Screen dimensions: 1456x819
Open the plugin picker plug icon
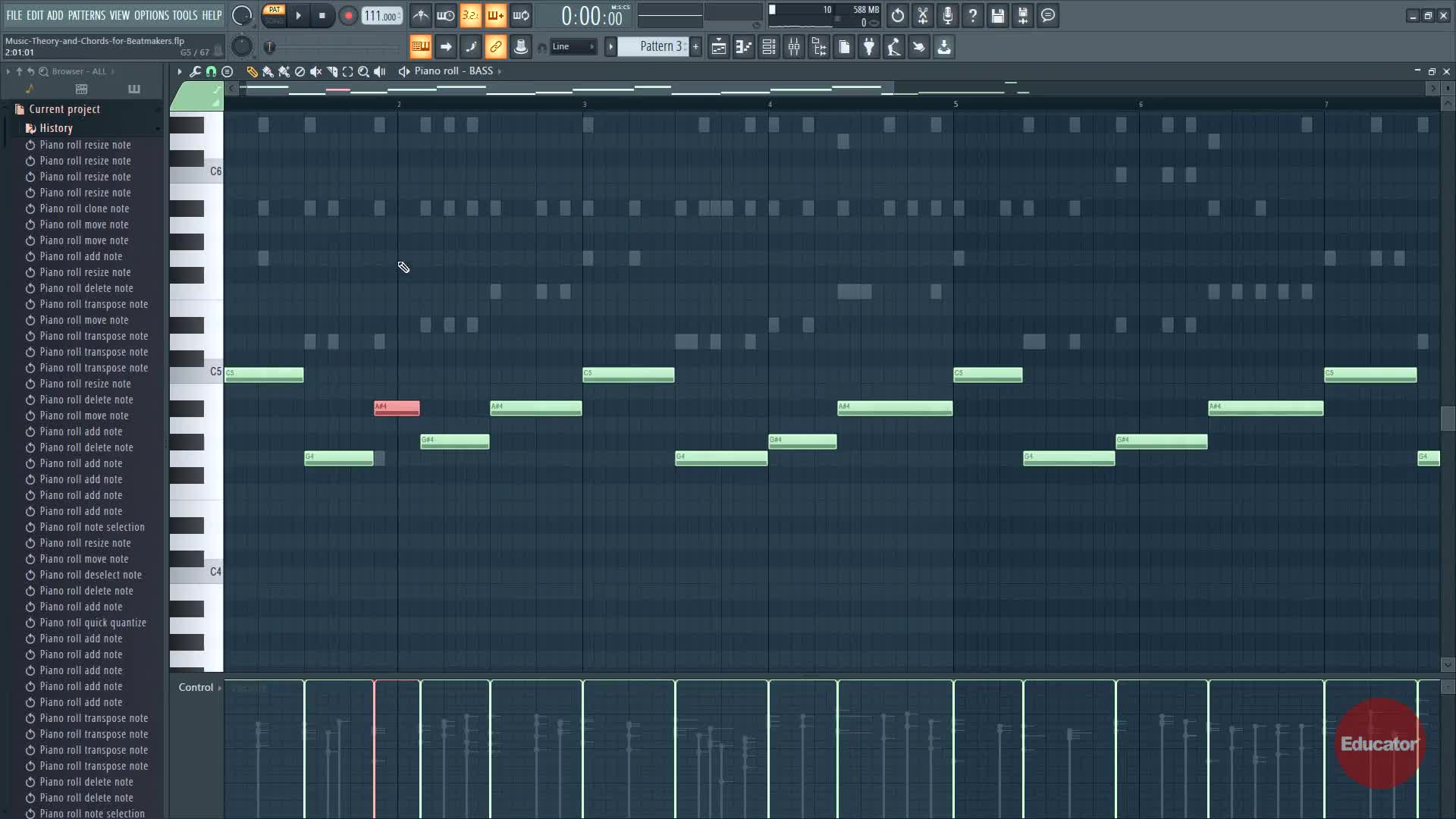click(x=869, y=47)
